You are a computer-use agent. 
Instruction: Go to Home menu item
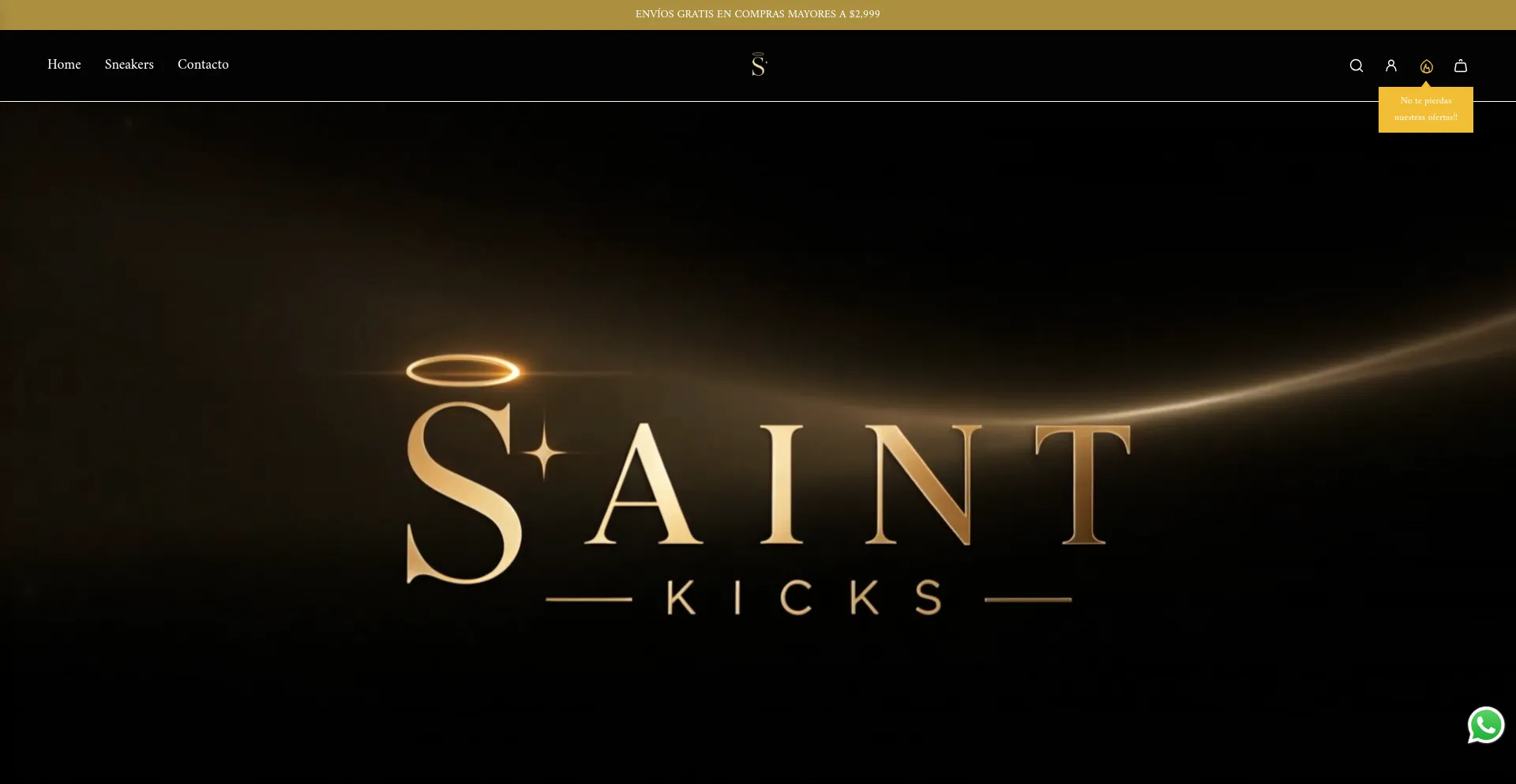[64, 65]
